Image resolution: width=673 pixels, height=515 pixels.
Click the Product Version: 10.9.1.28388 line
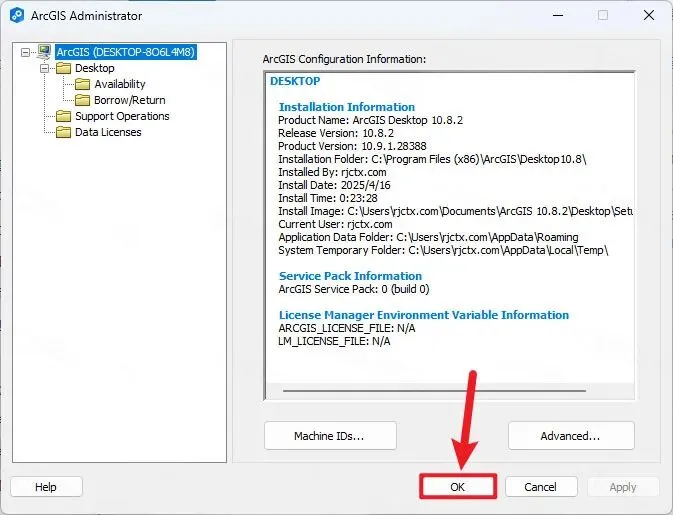tap(352, 146)
